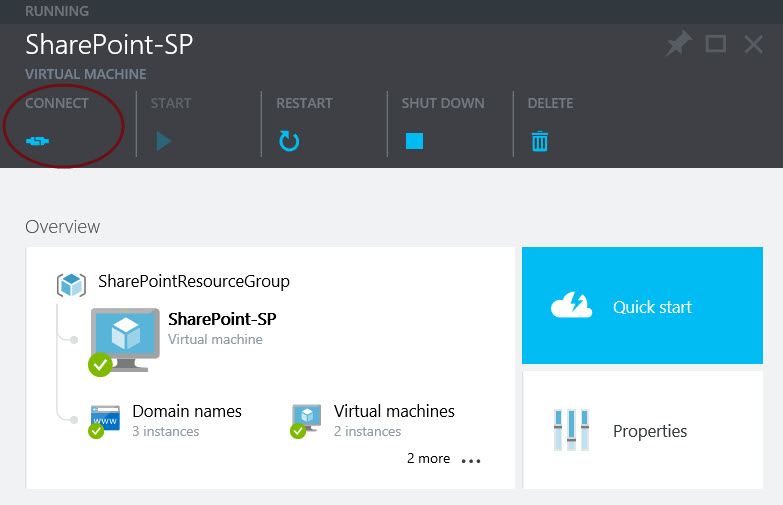
Task: Click the '2 instances' text
Action: coord(368,431)
